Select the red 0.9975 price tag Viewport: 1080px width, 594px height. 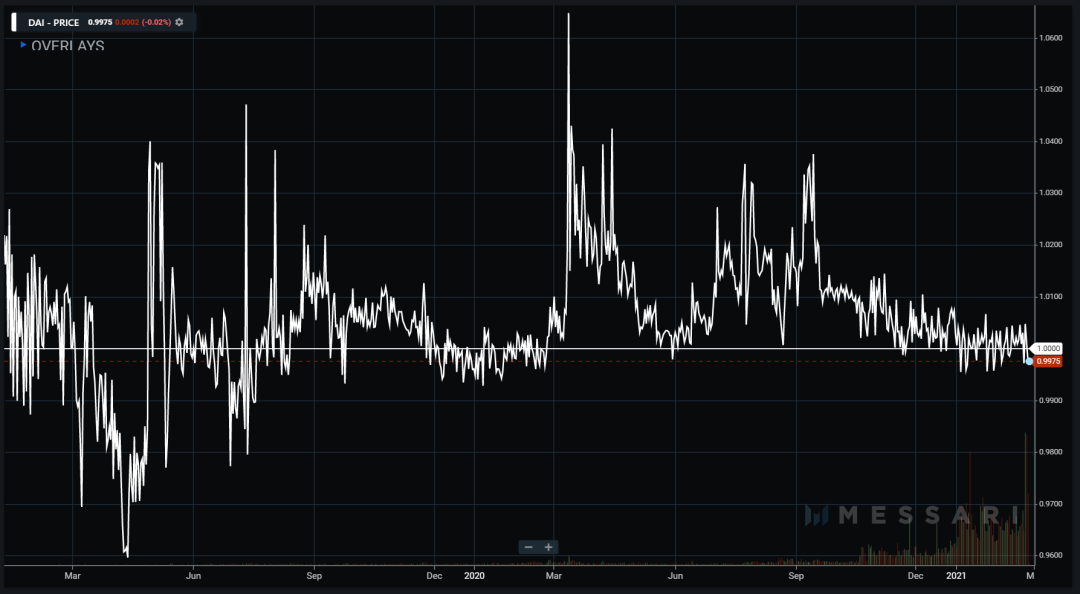tap(1048, 361)
